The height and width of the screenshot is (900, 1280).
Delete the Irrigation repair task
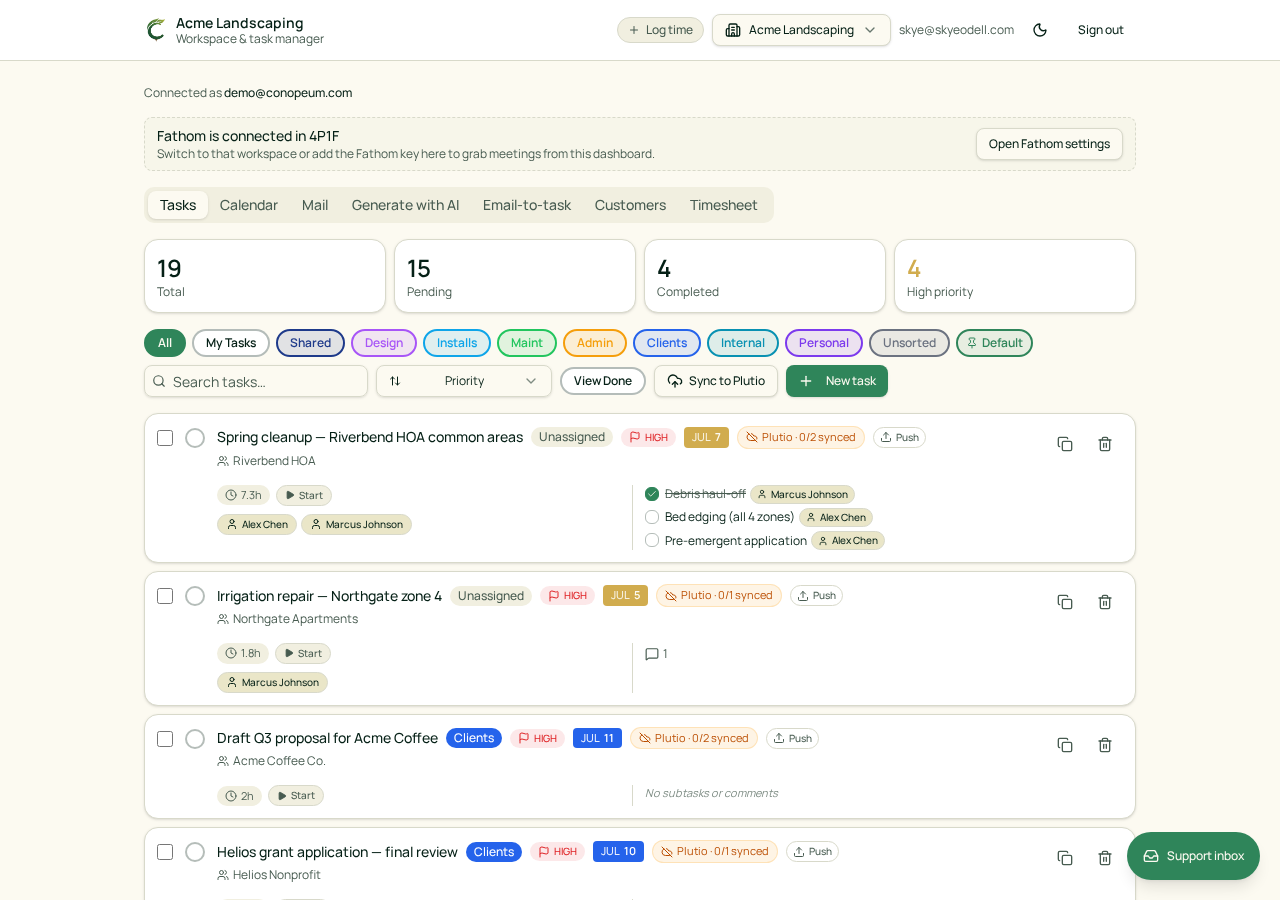click(1105, 602)
